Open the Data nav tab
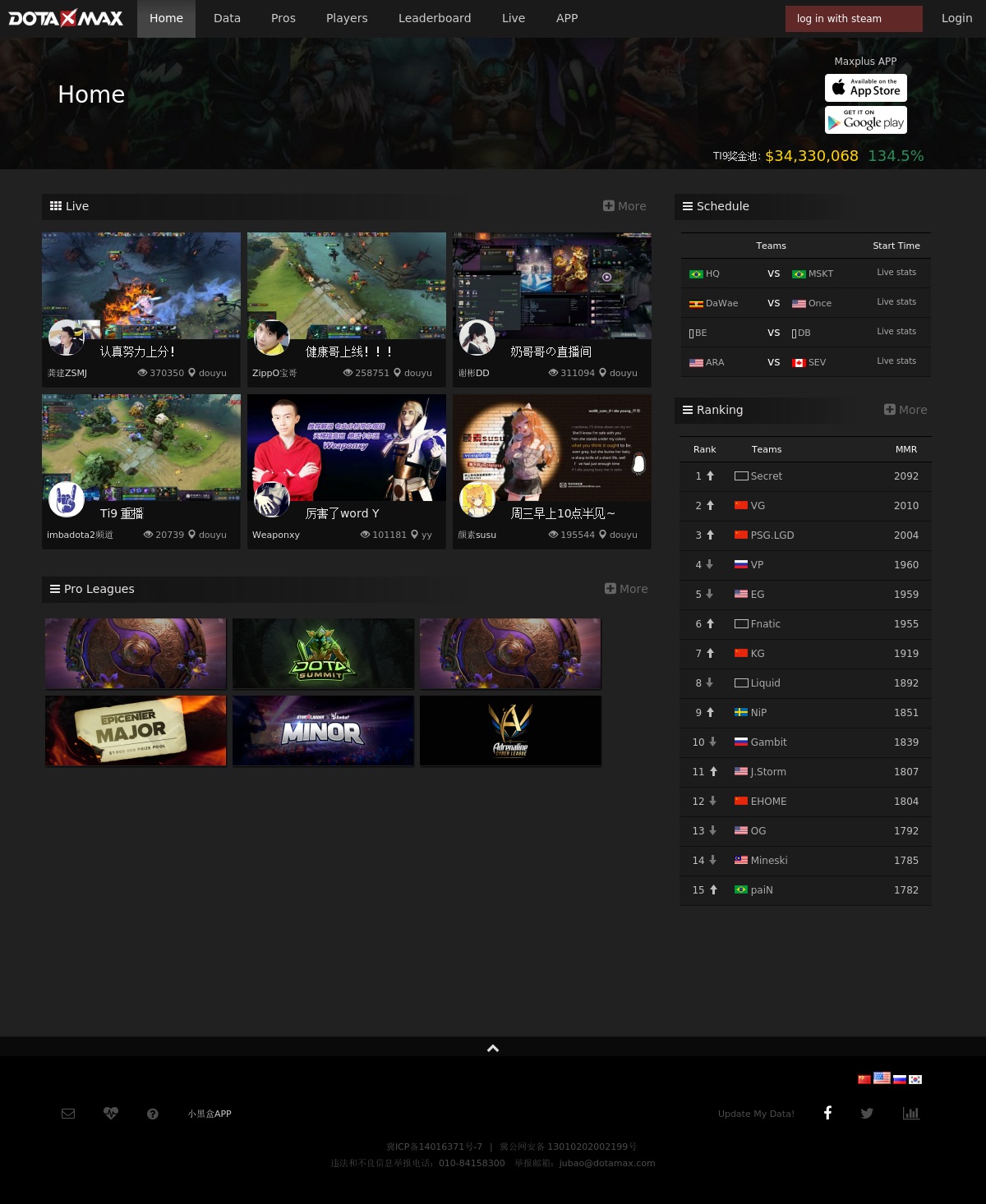 pyautogui.click(x=227, y=18)
